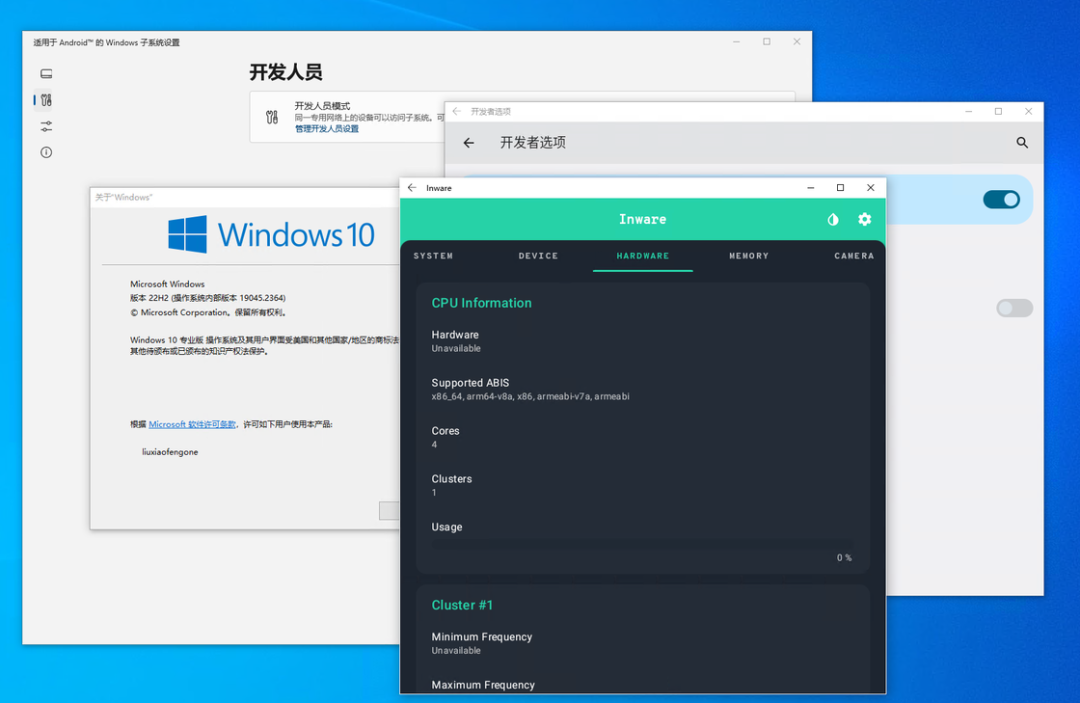Select the HARDWARE tab
1080x703 pixels.
[643, 255]
